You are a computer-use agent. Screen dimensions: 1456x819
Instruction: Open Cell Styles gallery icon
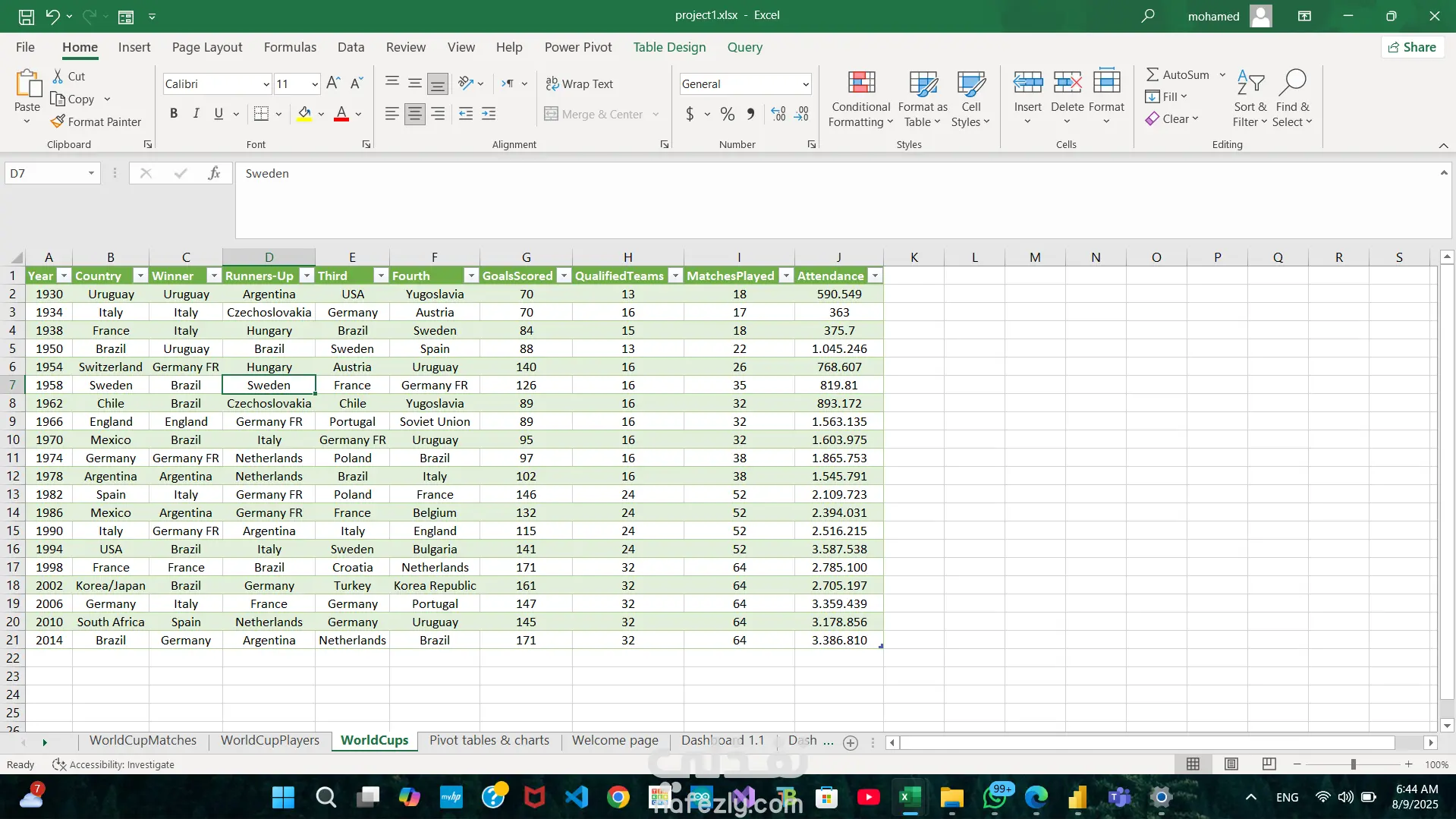tap(971, 83)
